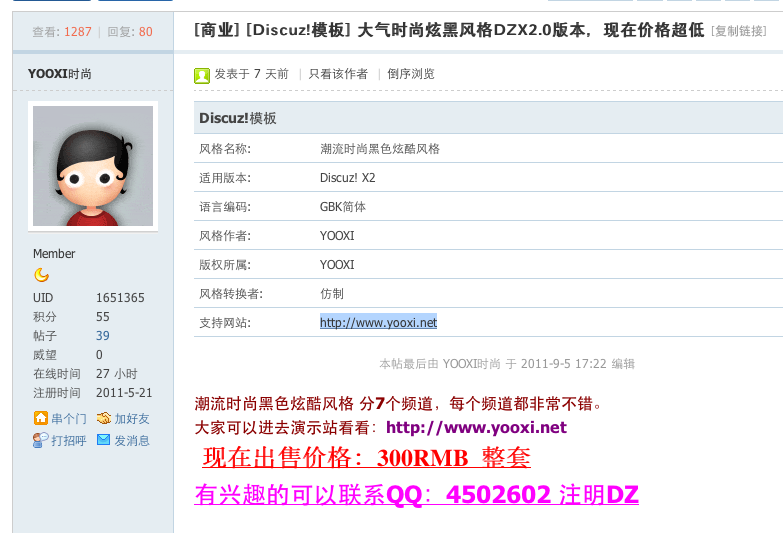This screenshot has width=783, height=533.
Task: Click the handshake 加好友 icon
Action: [104, 418]
